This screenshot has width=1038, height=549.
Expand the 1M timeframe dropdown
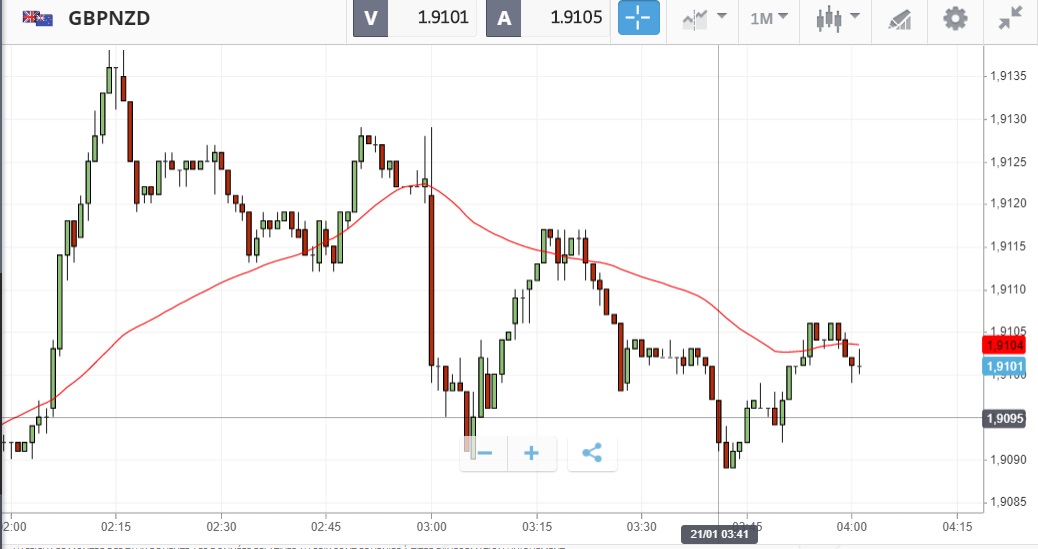click(769, 19)
